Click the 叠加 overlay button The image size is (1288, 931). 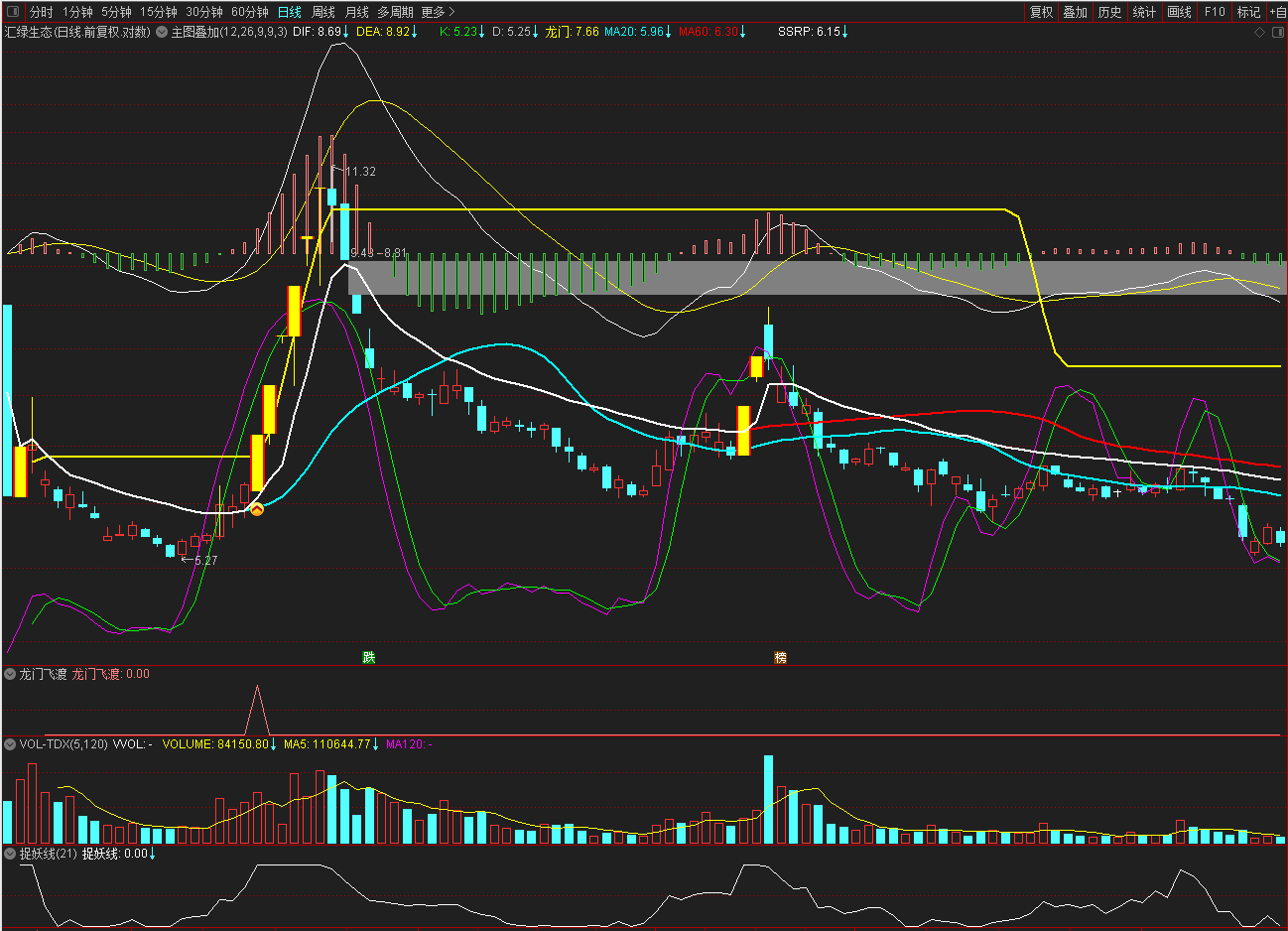coord(1076,12)
